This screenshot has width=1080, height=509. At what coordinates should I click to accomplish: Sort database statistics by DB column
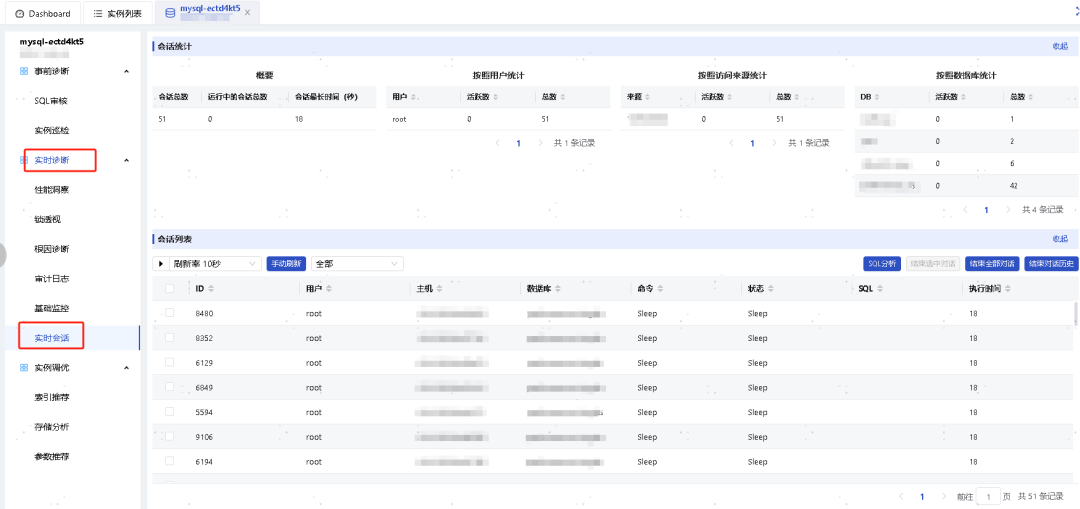[876, 97]
